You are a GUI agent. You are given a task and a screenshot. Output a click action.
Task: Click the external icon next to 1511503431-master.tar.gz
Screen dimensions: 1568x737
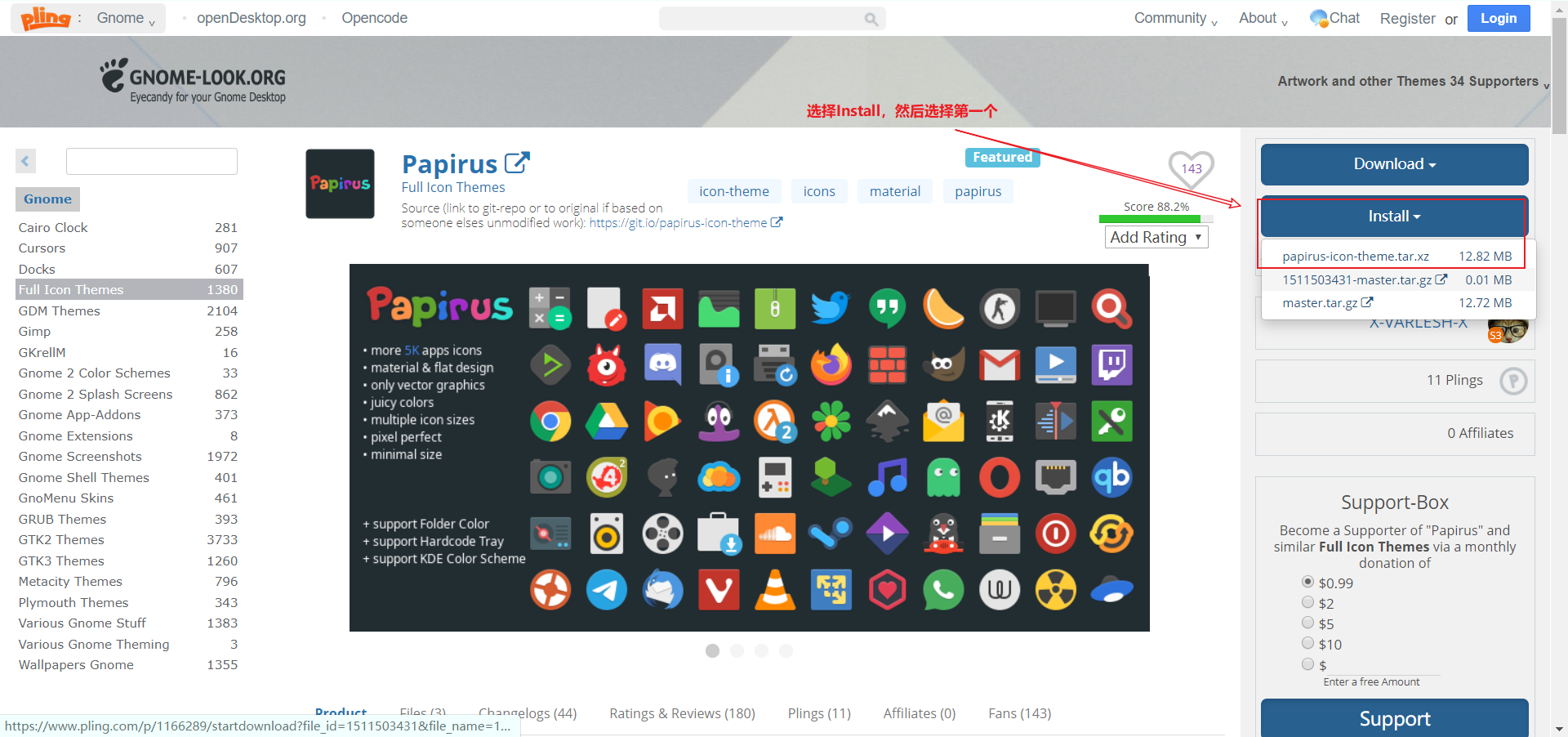pos(1441,279)
